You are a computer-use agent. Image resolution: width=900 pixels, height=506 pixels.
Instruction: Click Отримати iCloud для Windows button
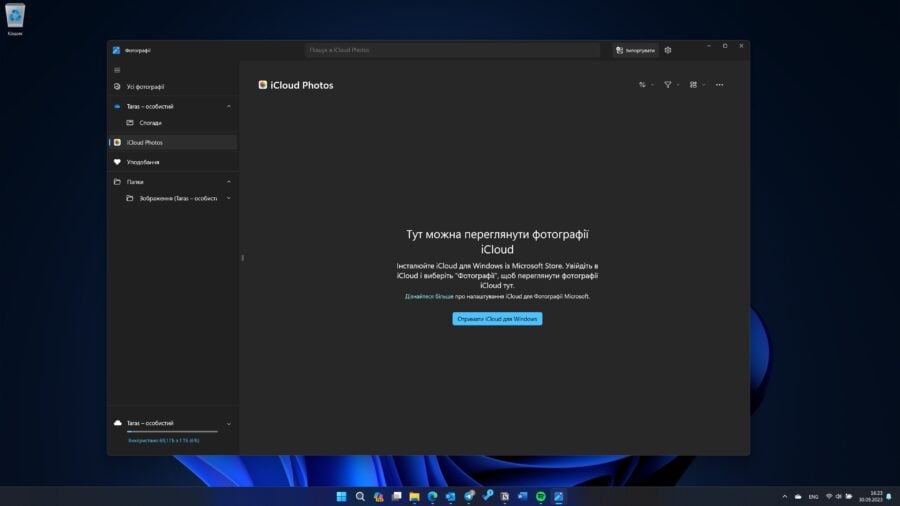[x=497, y=319]
